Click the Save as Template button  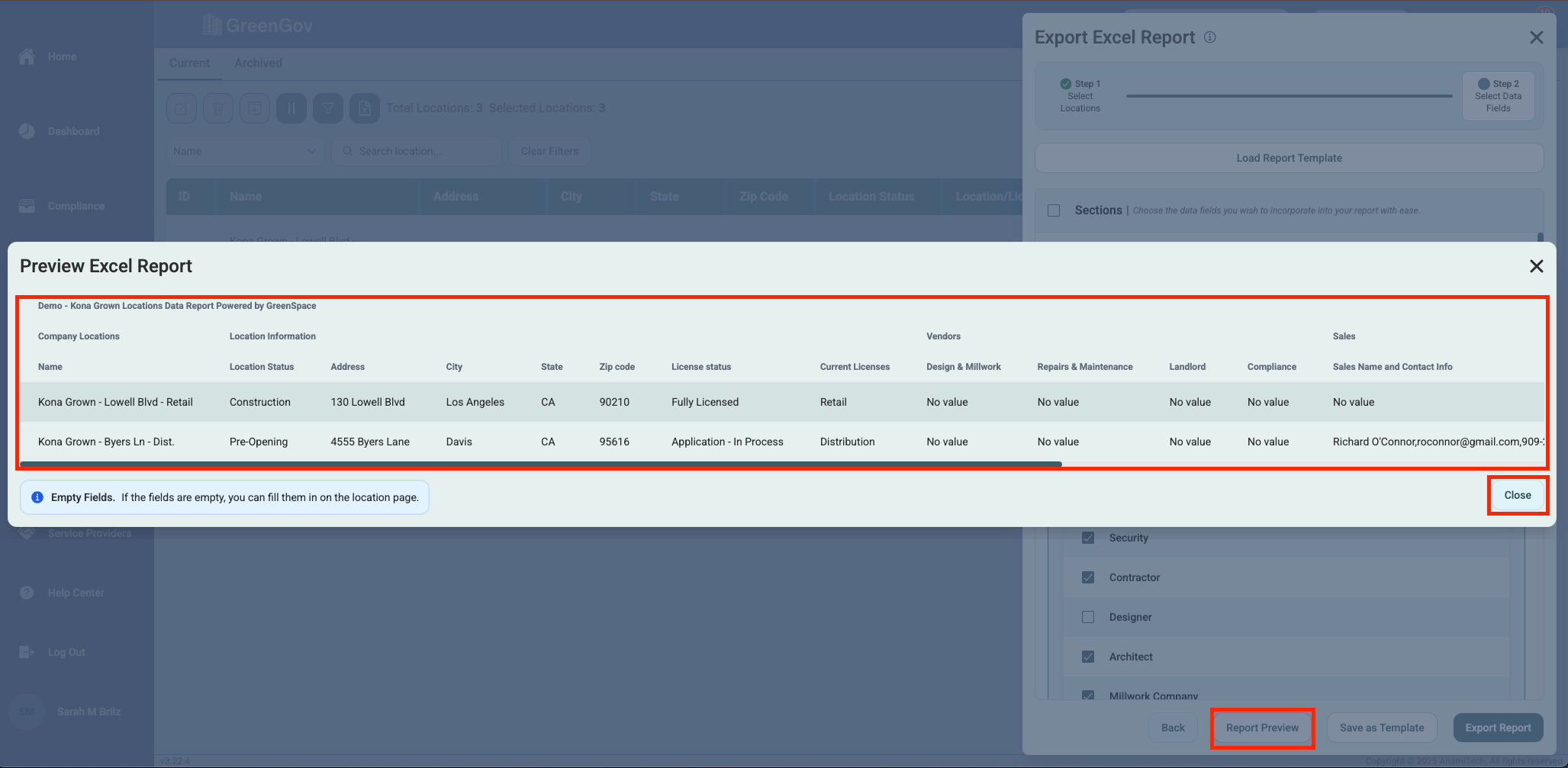click(x=1382, y=728)
